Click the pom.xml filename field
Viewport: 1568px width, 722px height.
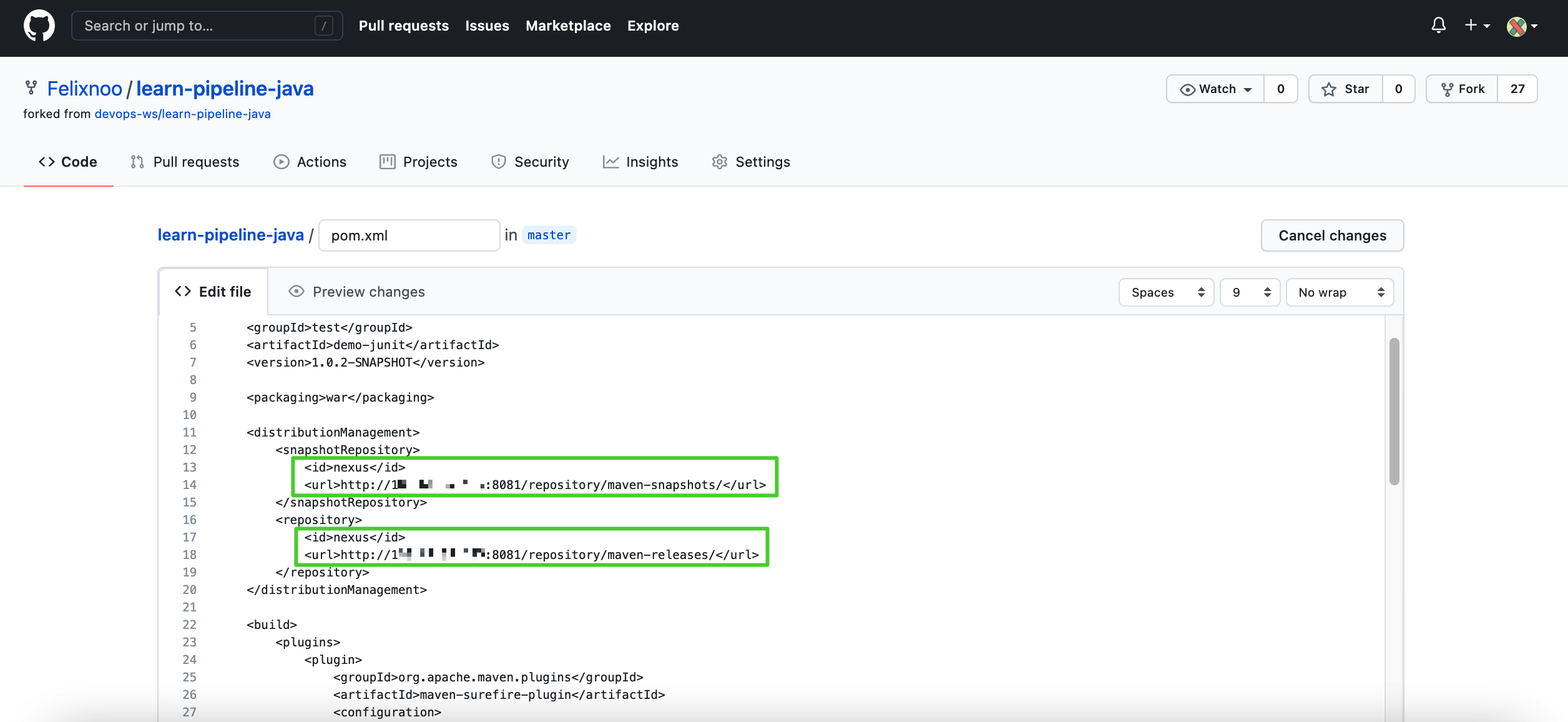[409, 235]
